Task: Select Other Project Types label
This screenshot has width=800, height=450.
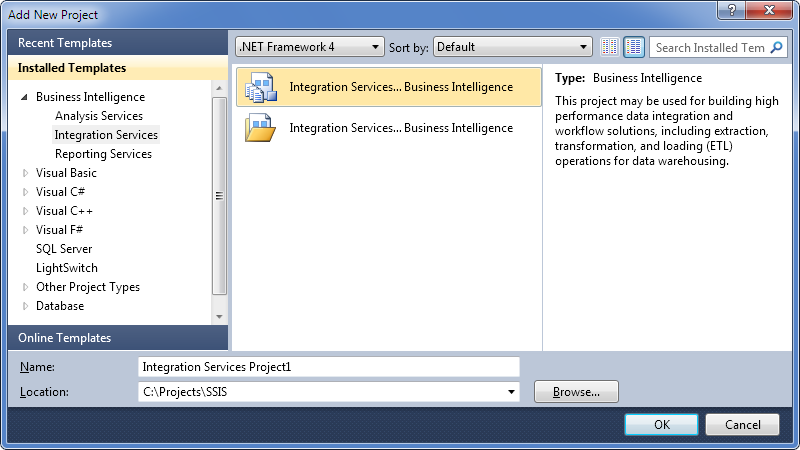Action: (88, 287)
